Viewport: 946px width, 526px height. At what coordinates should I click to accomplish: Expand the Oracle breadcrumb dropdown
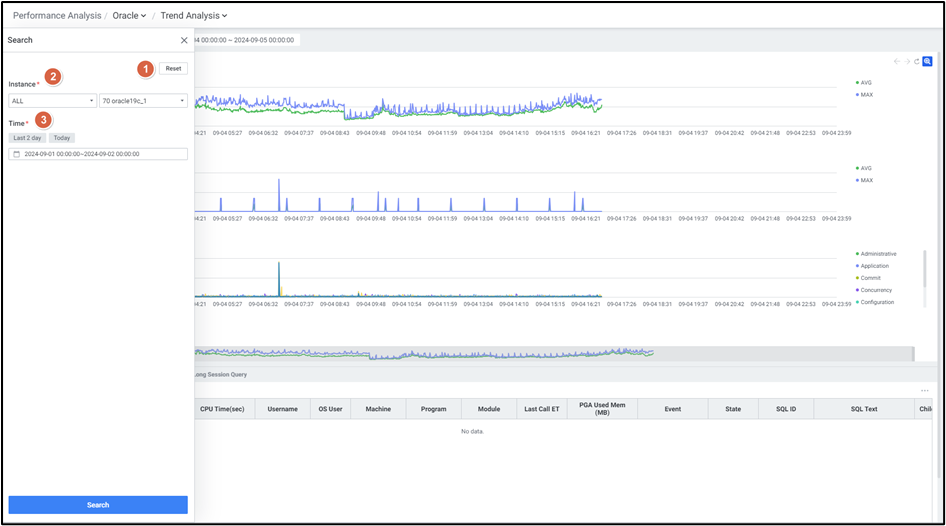(x=129, y=16)
